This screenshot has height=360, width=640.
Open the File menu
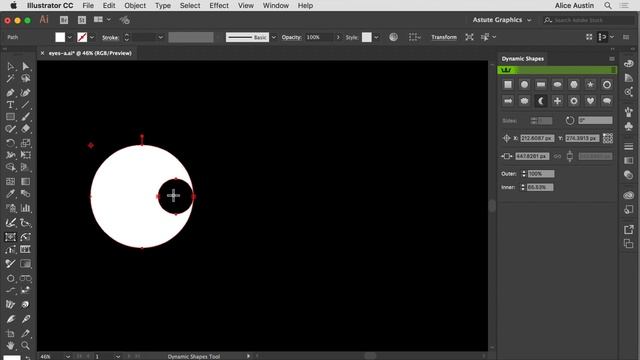coord(88,5)
